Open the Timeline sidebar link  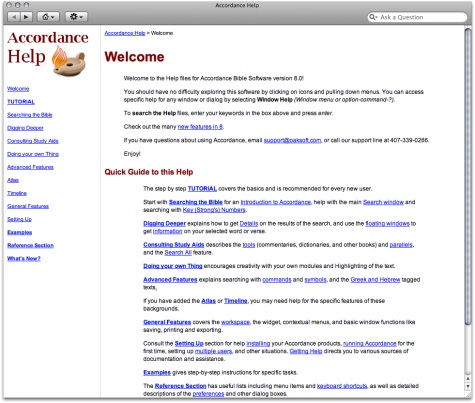pyautogui.click(x=17, y=193)
